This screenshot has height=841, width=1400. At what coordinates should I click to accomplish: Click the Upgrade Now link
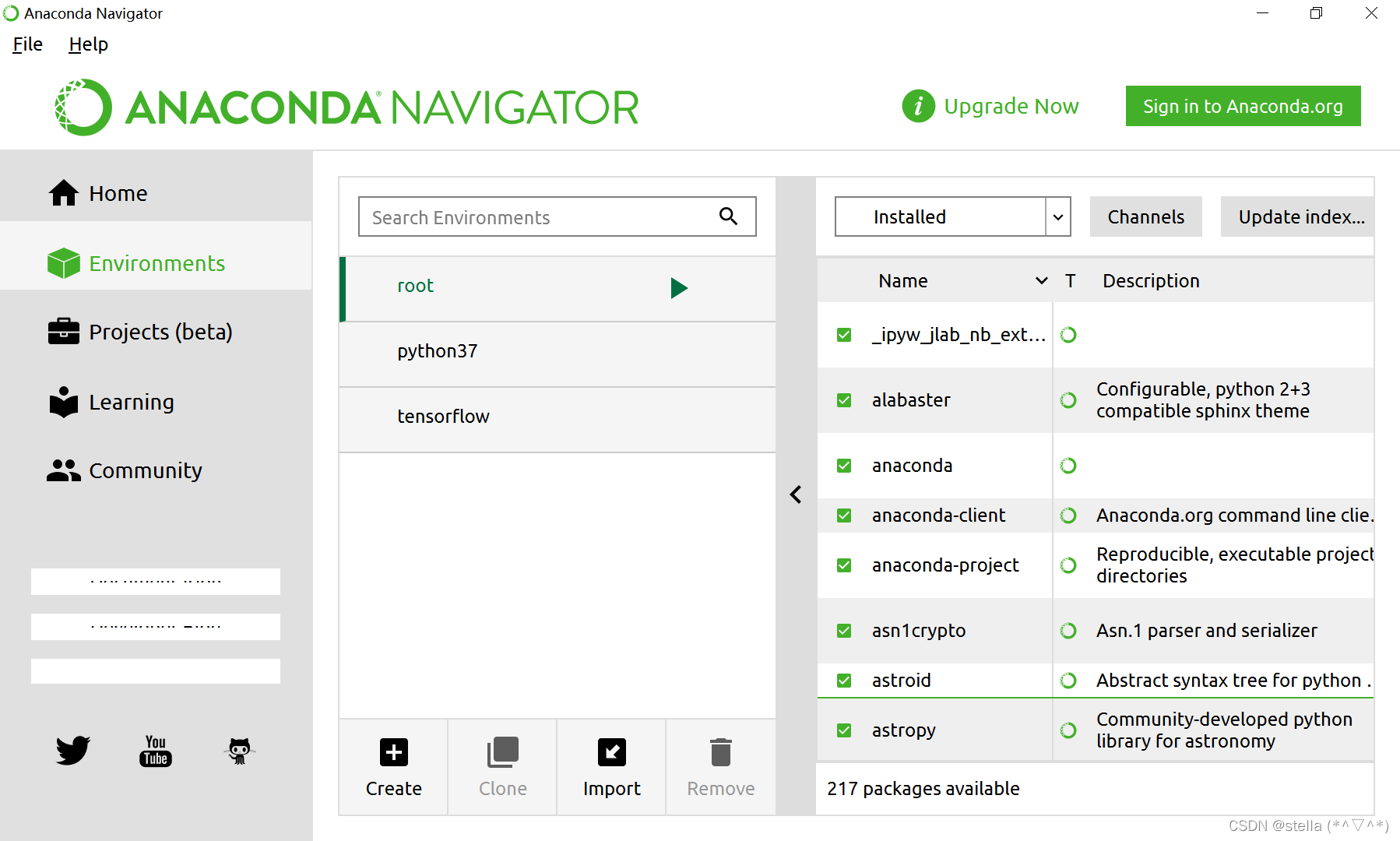[1011, 106]
